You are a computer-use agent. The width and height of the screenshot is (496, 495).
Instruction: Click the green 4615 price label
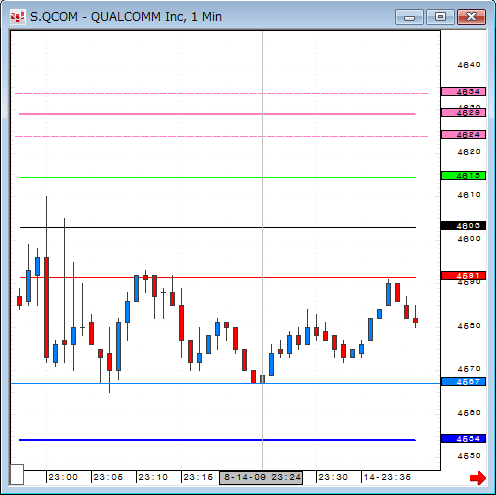point(463,176)
